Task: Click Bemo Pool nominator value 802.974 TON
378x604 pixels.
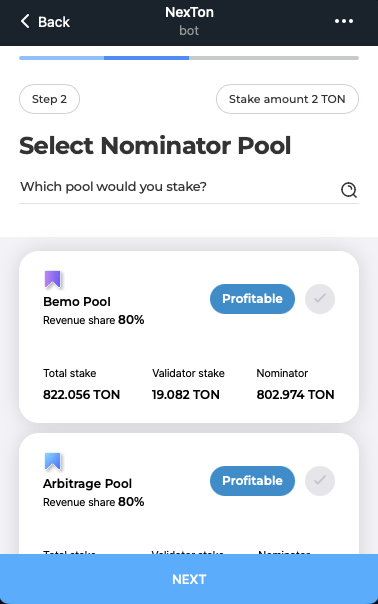Action: [x=295, y=394]
